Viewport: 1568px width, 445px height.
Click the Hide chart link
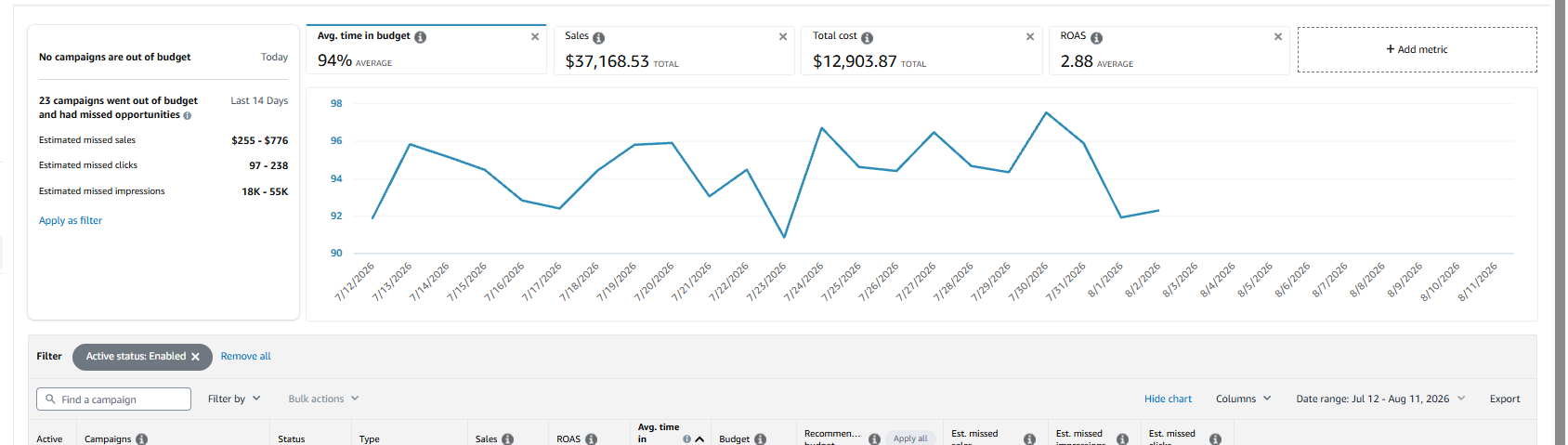click(x=1168, y=399)
